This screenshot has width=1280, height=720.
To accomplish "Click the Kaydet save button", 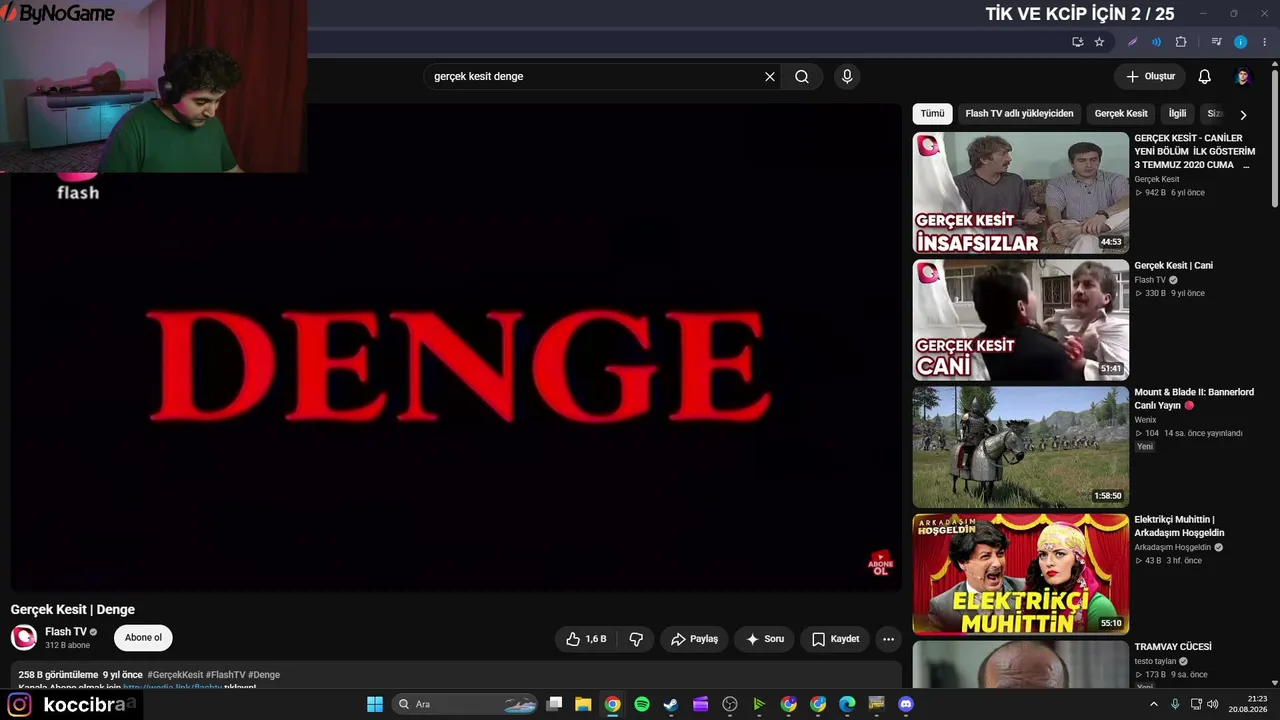I will pos(836,639).
